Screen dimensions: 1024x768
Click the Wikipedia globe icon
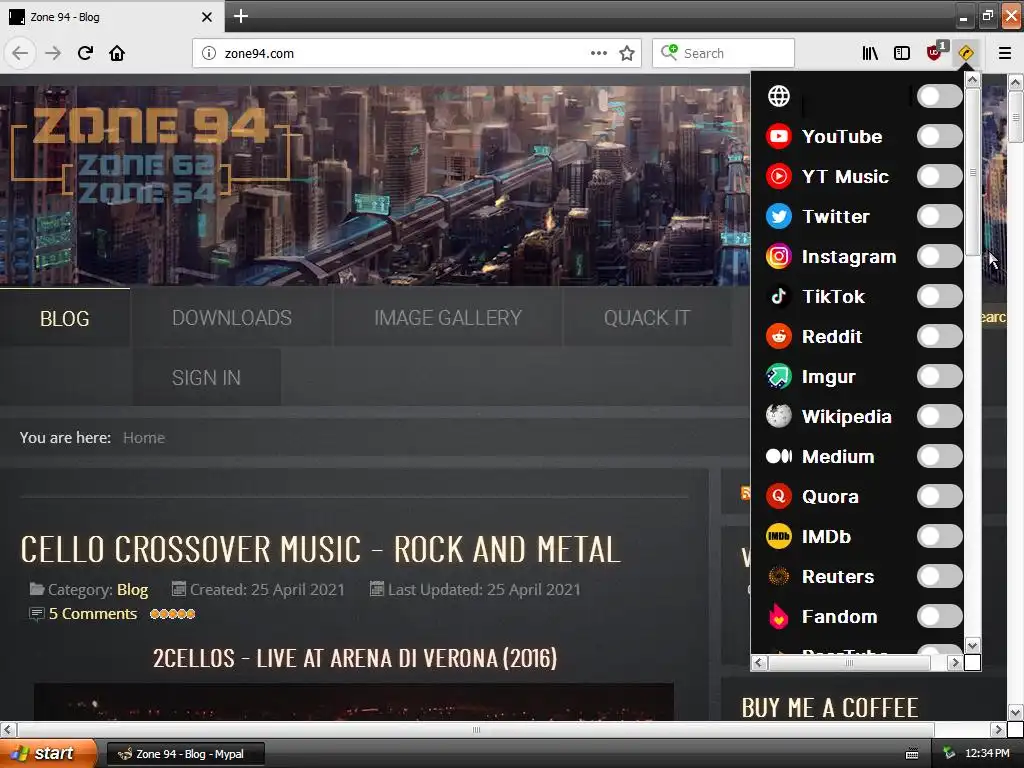(x=778, y=416)
